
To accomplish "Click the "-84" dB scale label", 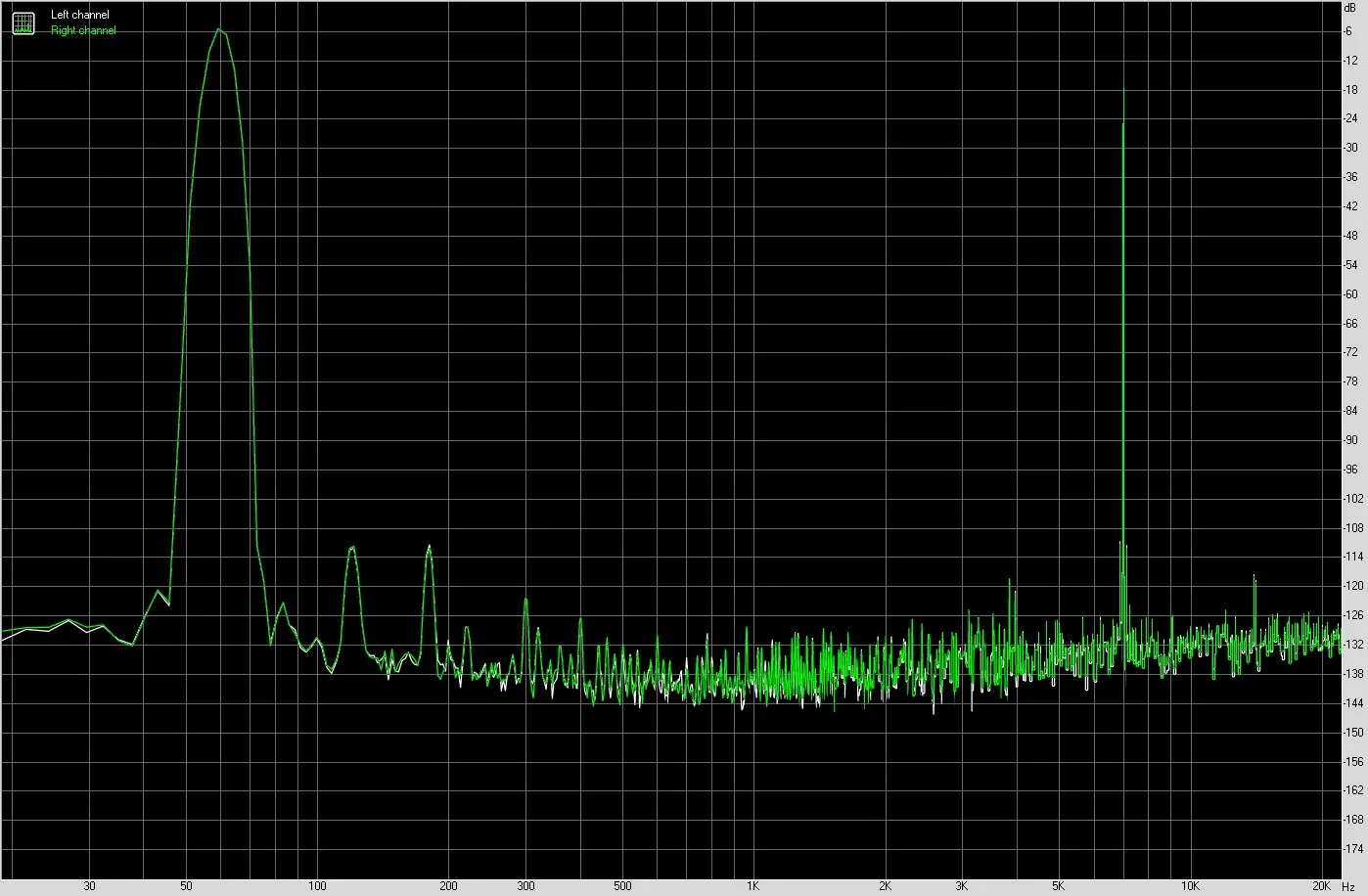I will (x=1350, y=411).
